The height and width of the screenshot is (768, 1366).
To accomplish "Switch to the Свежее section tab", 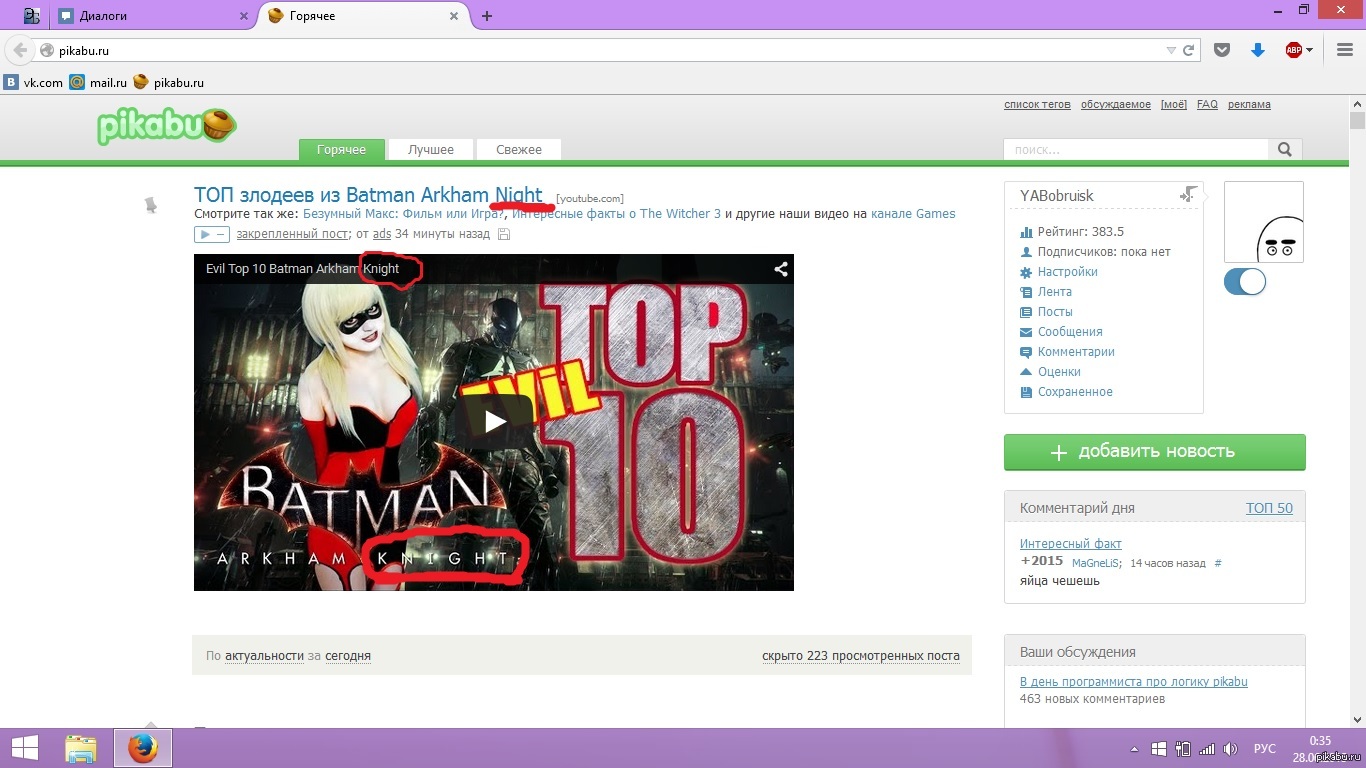I will 519,149.
